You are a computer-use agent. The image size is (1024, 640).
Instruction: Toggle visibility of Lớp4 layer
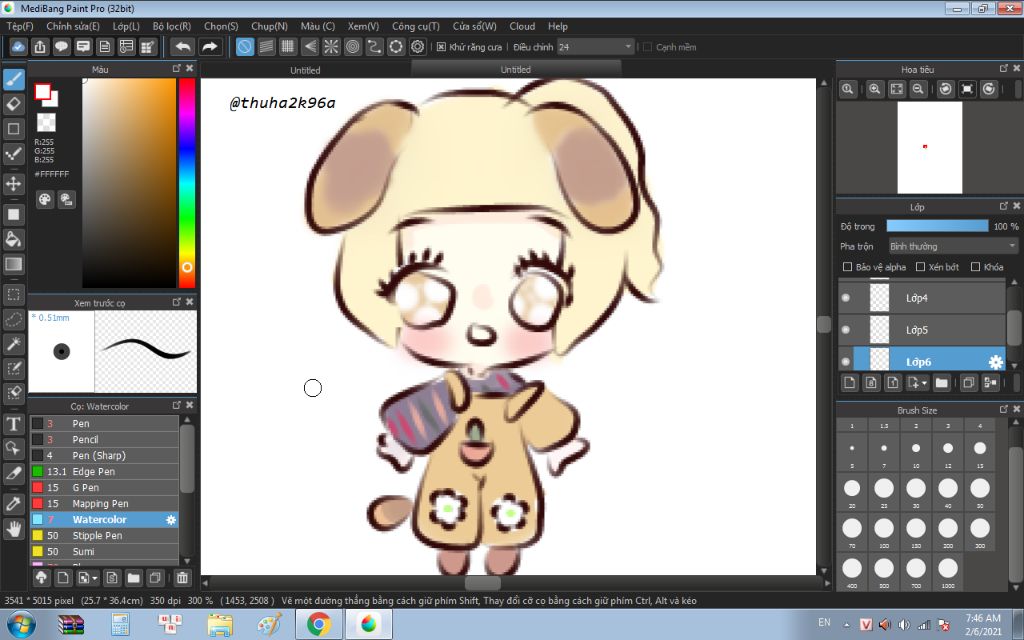846,298
